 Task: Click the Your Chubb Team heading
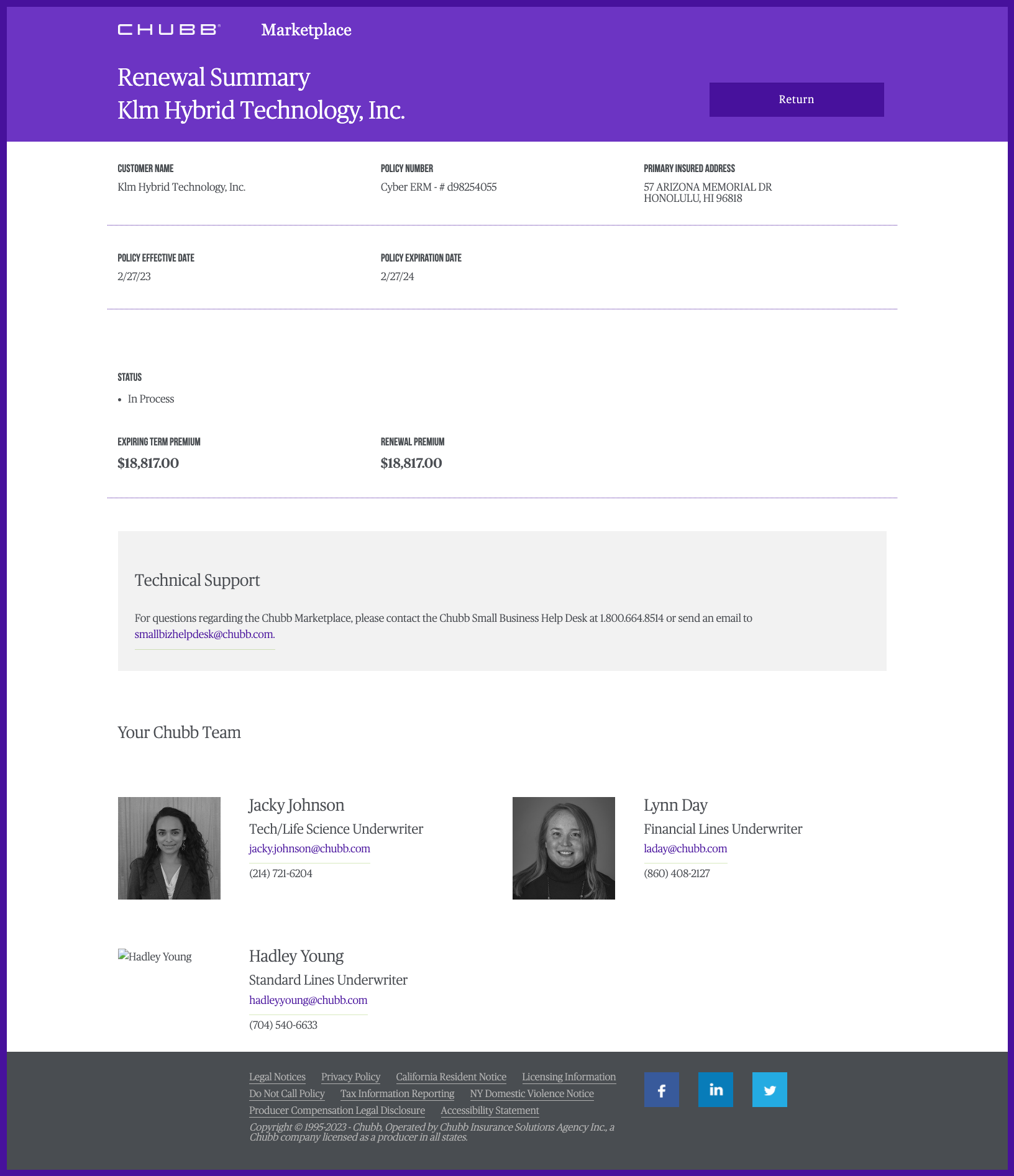click(x=179, y=732)
